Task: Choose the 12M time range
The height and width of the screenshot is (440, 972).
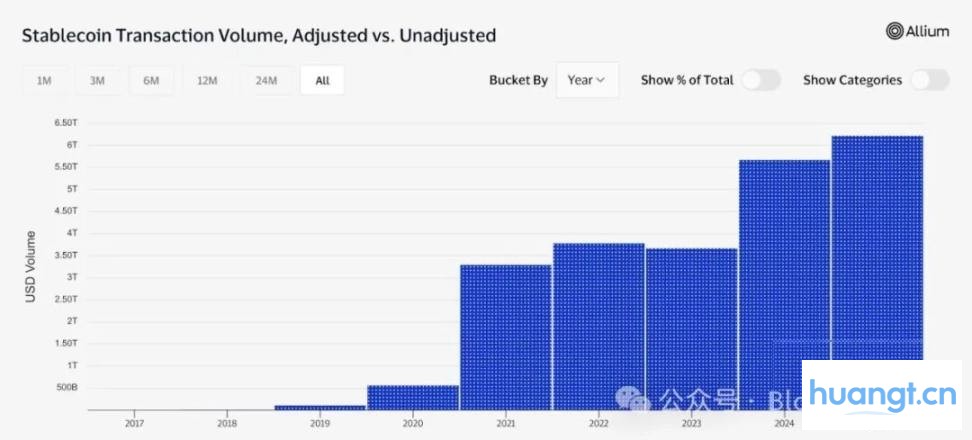Action: (207, 81)
